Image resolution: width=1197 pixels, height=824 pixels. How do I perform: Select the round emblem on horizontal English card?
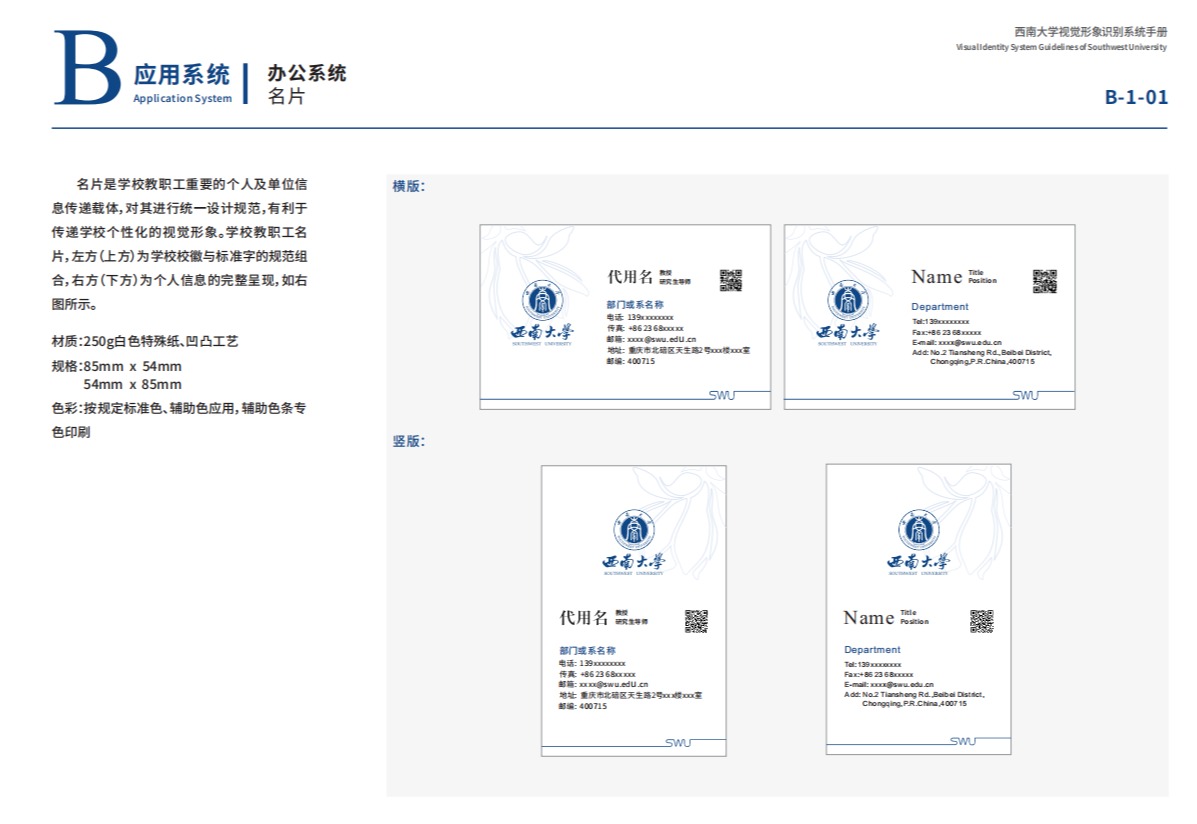point(848,300)
